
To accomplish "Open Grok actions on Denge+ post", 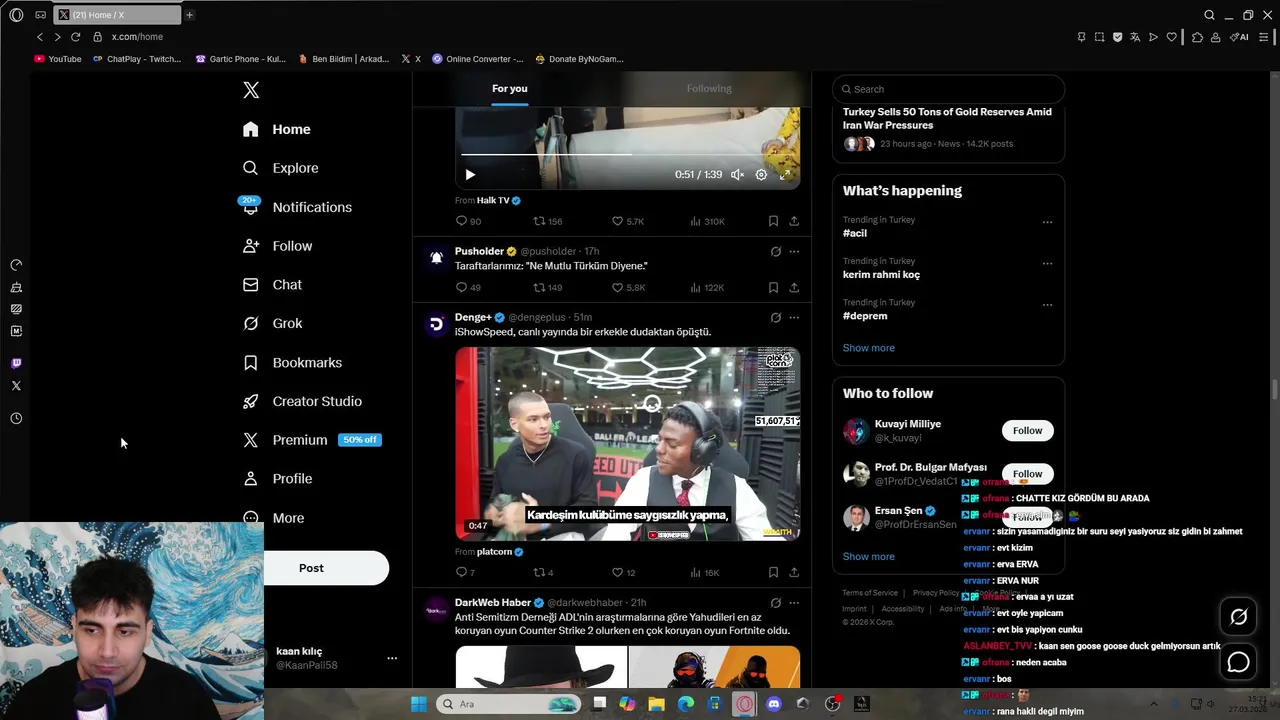I will click(x=775, y=318).
